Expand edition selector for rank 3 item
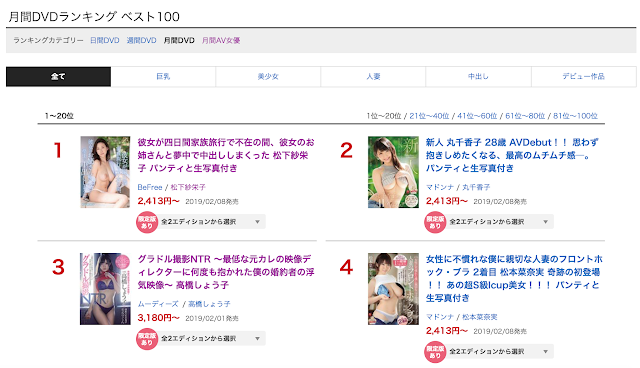The height and width of the screenshot is (368, 640). pos(211,339)
